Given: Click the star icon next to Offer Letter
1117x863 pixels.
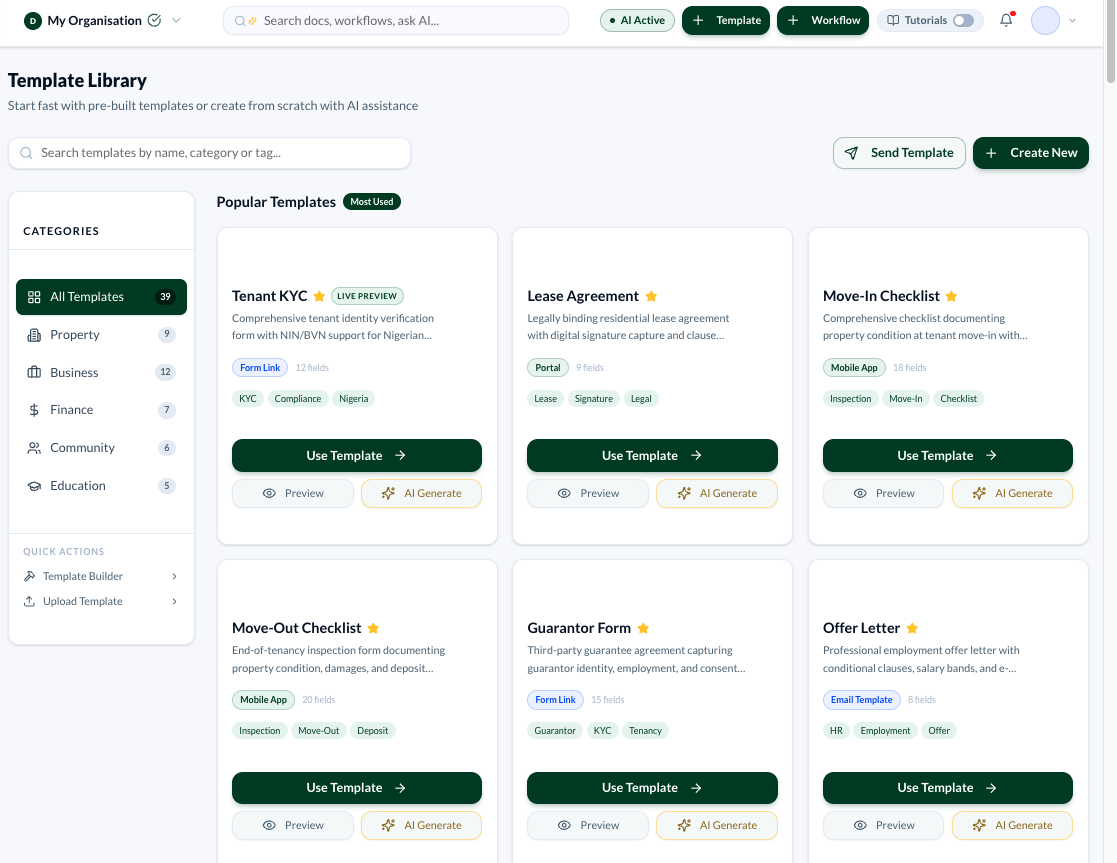Looking at the screenshot, I should tap(912, 628).
